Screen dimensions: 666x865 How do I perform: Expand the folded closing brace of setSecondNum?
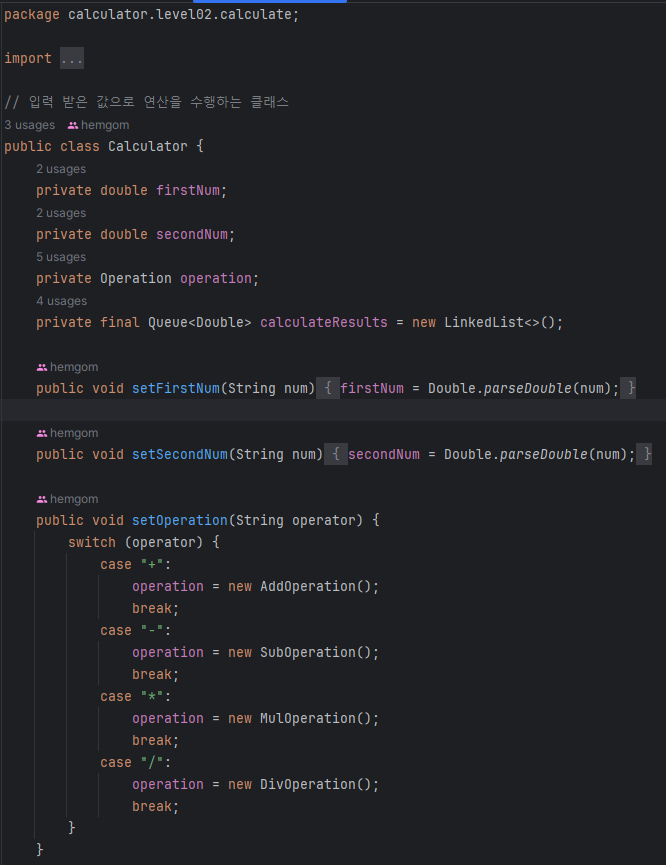point(644,455)
